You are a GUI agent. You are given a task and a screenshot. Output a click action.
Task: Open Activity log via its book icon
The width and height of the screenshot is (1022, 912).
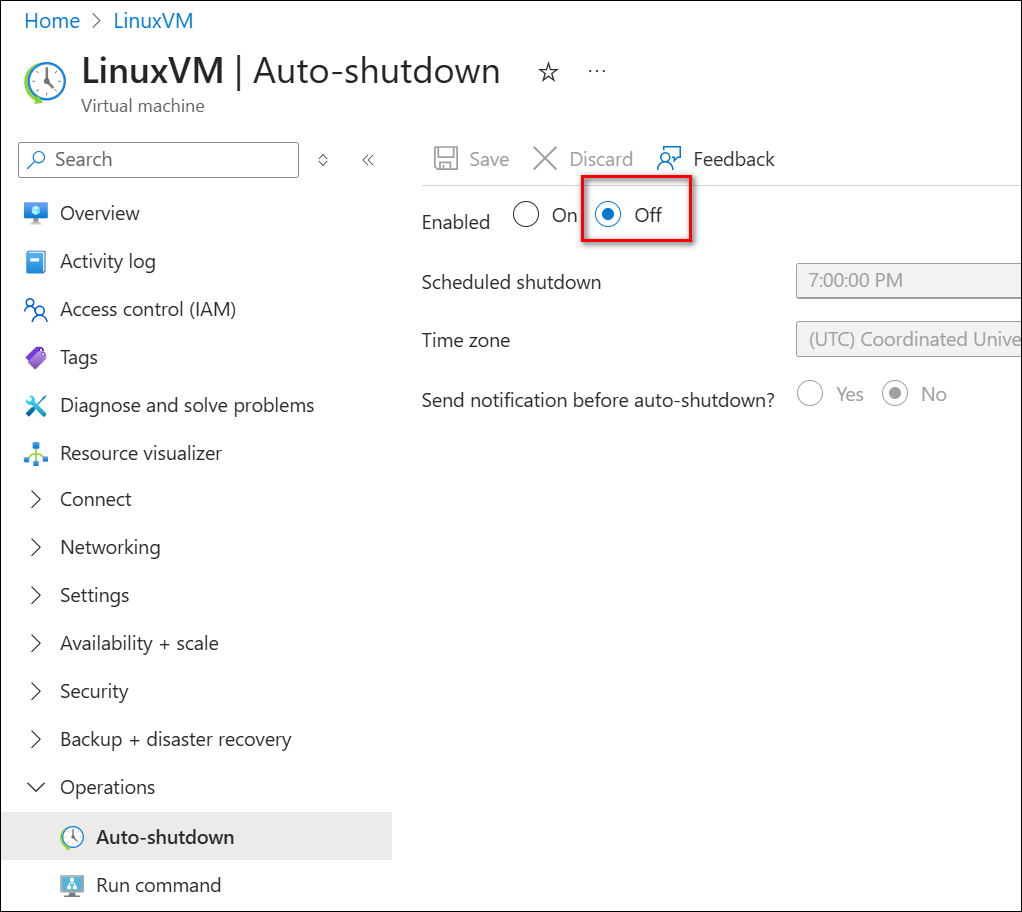tap(36, 261)
